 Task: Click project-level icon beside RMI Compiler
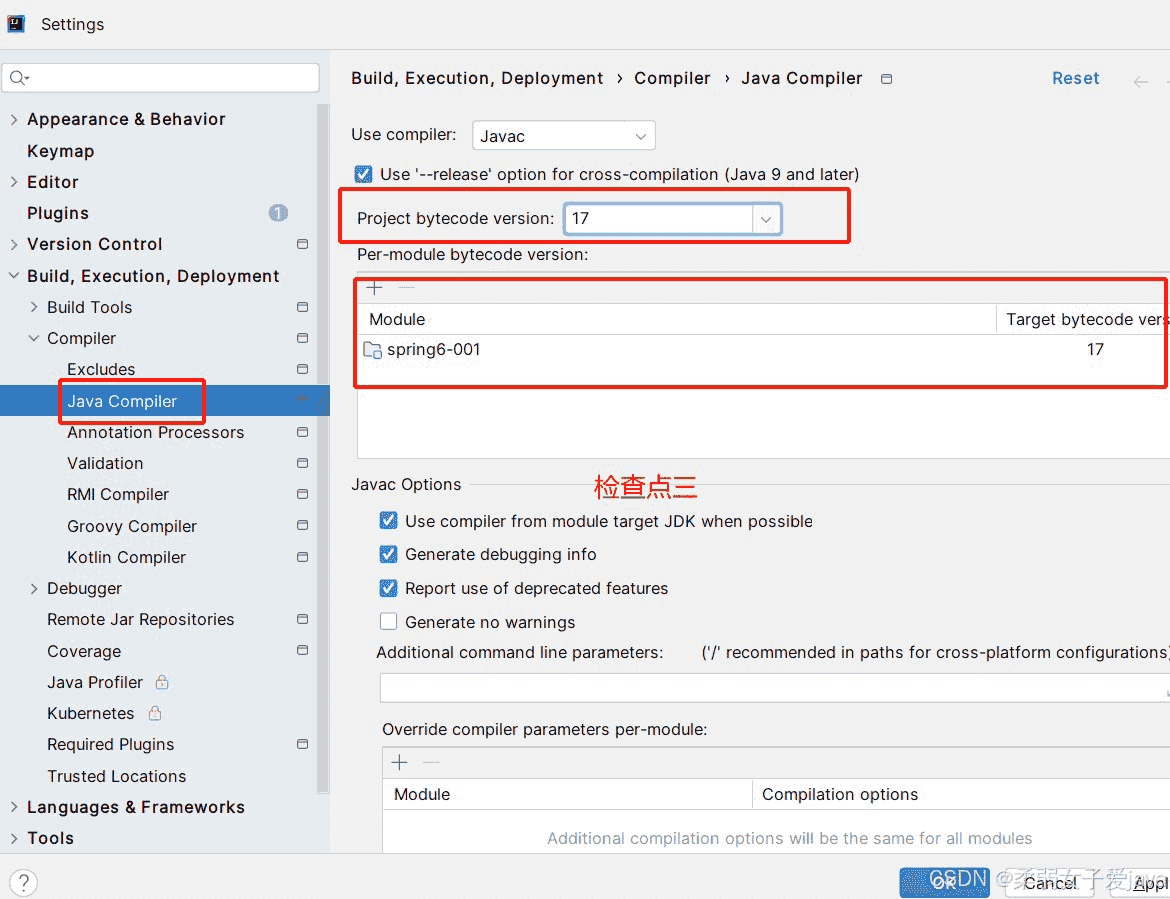302,494
